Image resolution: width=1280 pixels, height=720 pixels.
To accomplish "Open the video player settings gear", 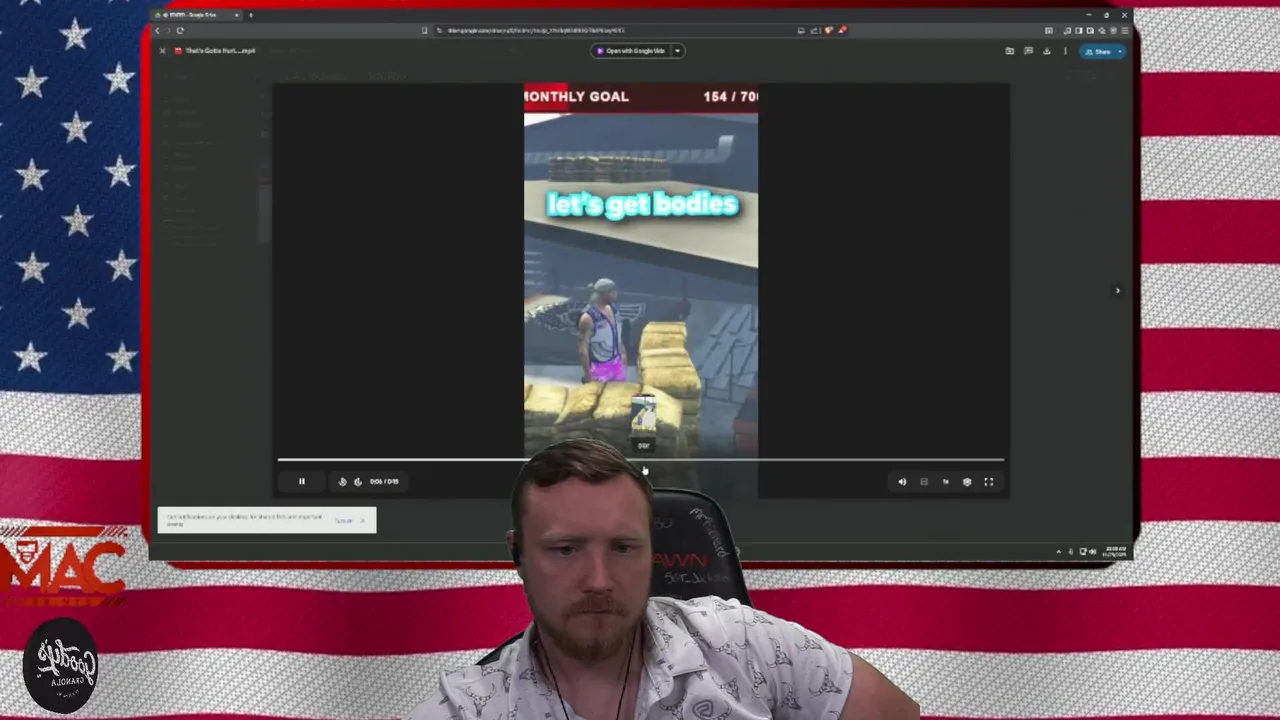I will tap(967, 481).
